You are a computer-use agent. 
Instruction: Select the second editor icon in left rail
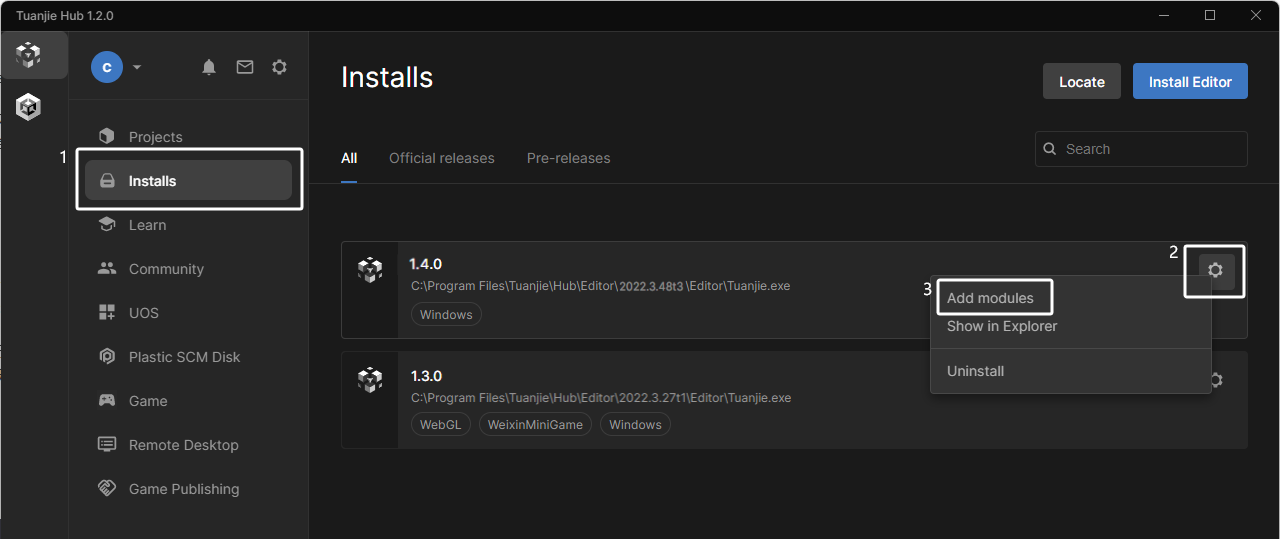pos(29,106)
